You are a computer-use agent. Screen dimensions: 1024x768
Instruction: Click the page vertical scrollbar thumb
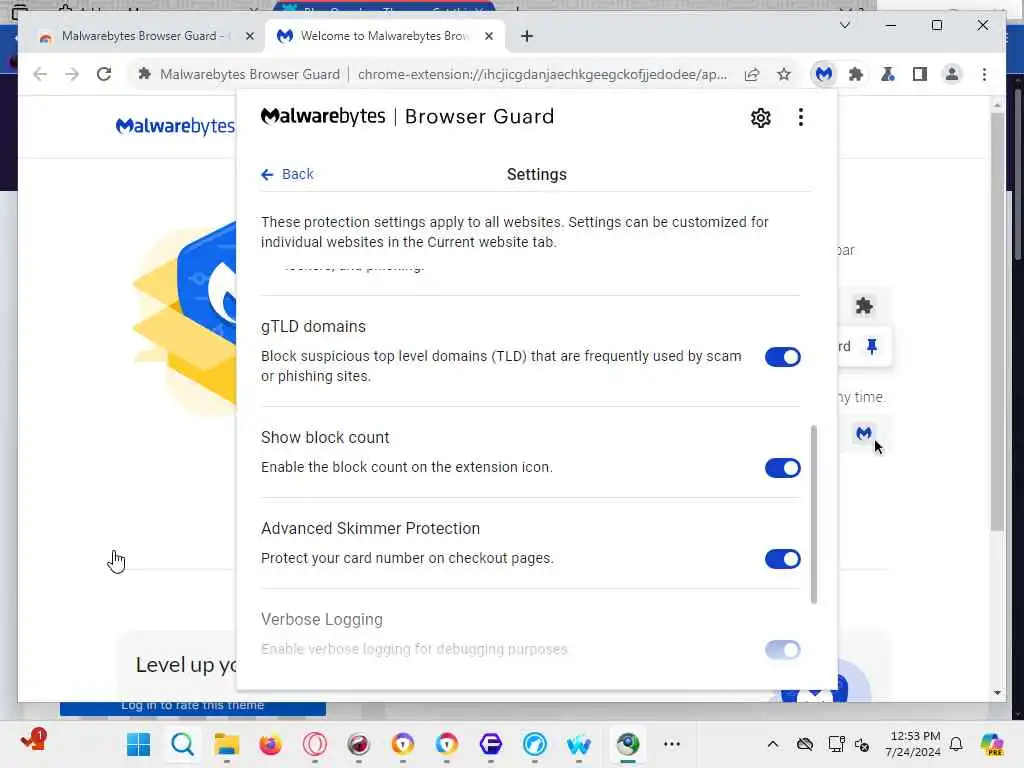[997, 323]
